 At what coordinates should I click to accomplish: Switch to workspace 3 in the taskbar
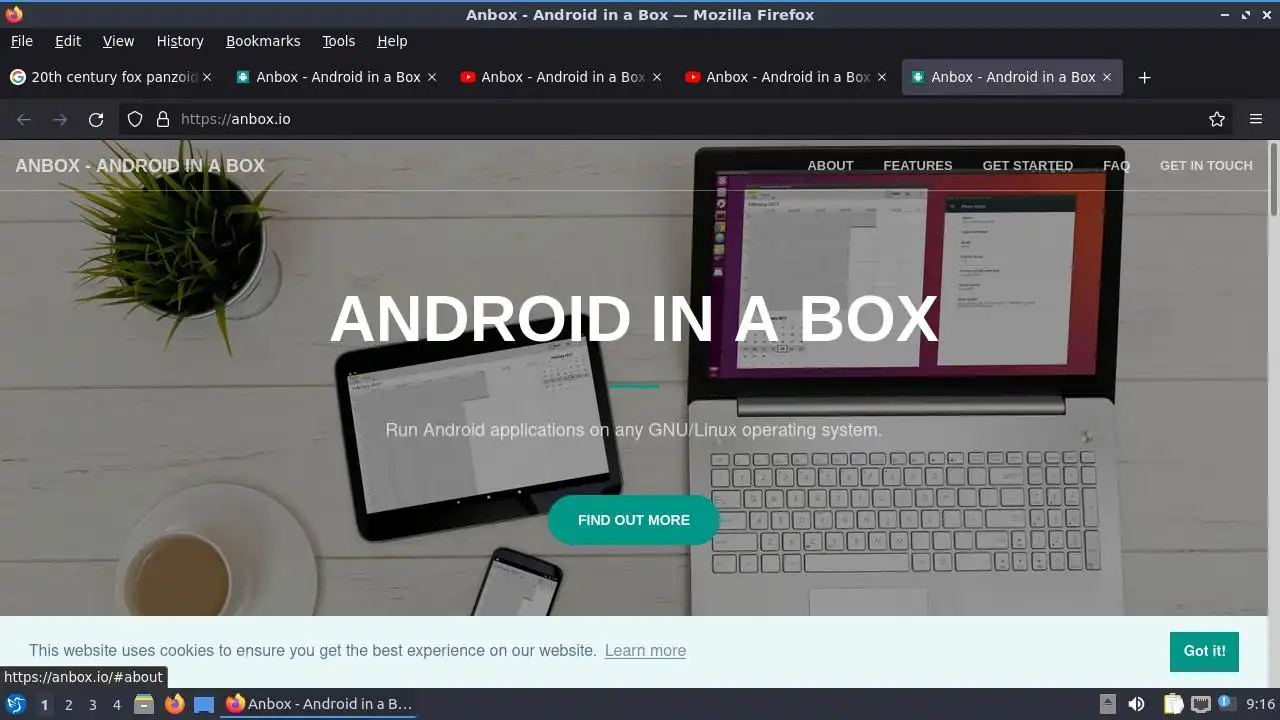(93, 704)
